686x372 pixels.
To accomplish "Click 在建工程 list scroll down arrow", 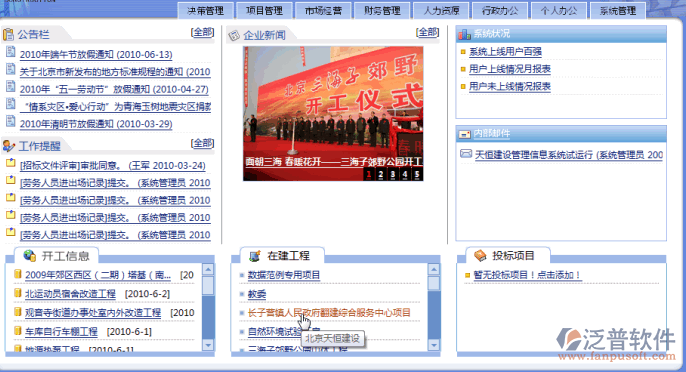I will (x=434, y=345).
